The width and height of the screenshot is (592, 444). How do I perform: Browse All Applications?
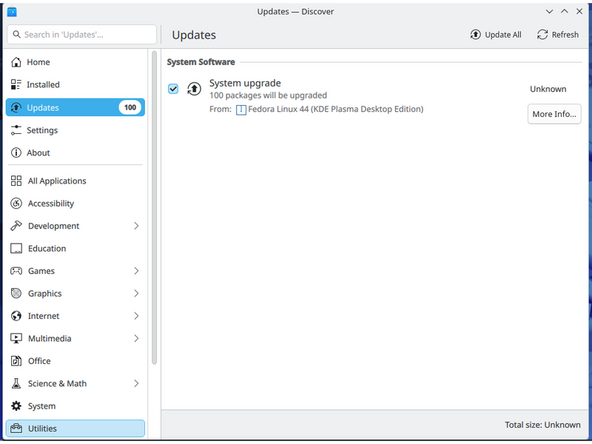[x=75, y=181]
